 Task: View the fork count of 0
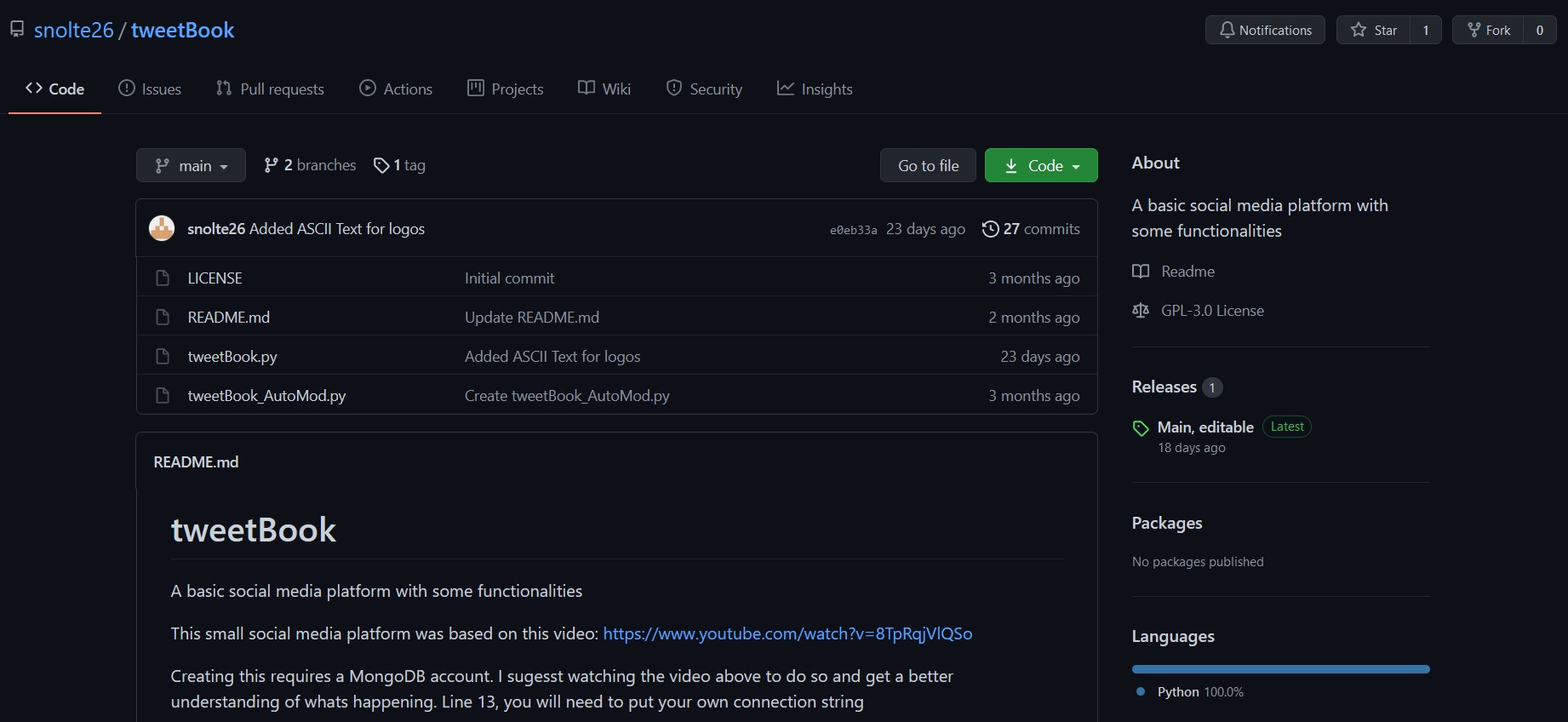[1540, 30]
